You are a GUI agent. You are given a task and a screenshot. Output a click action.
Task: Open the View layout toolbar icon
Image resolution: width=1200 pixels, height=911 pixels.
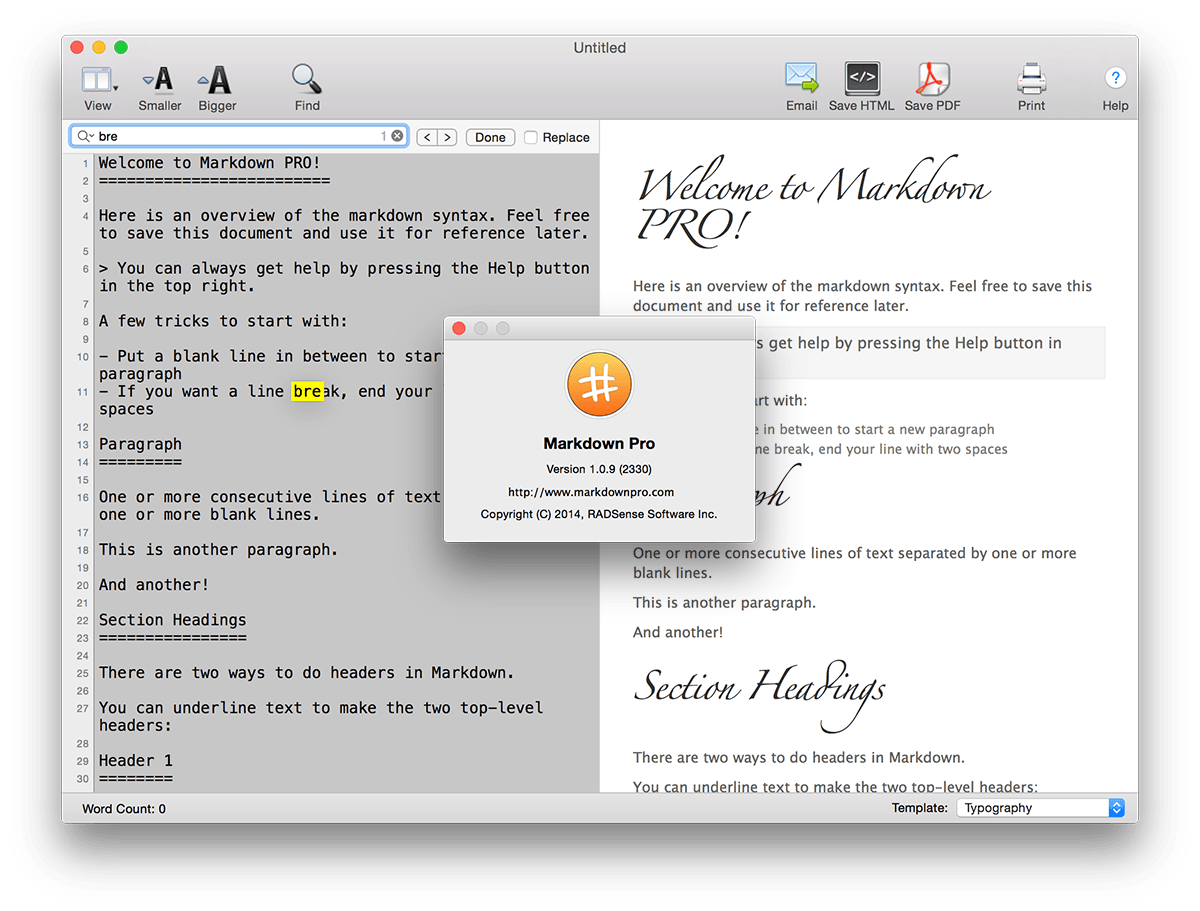(x=99, y=79)
